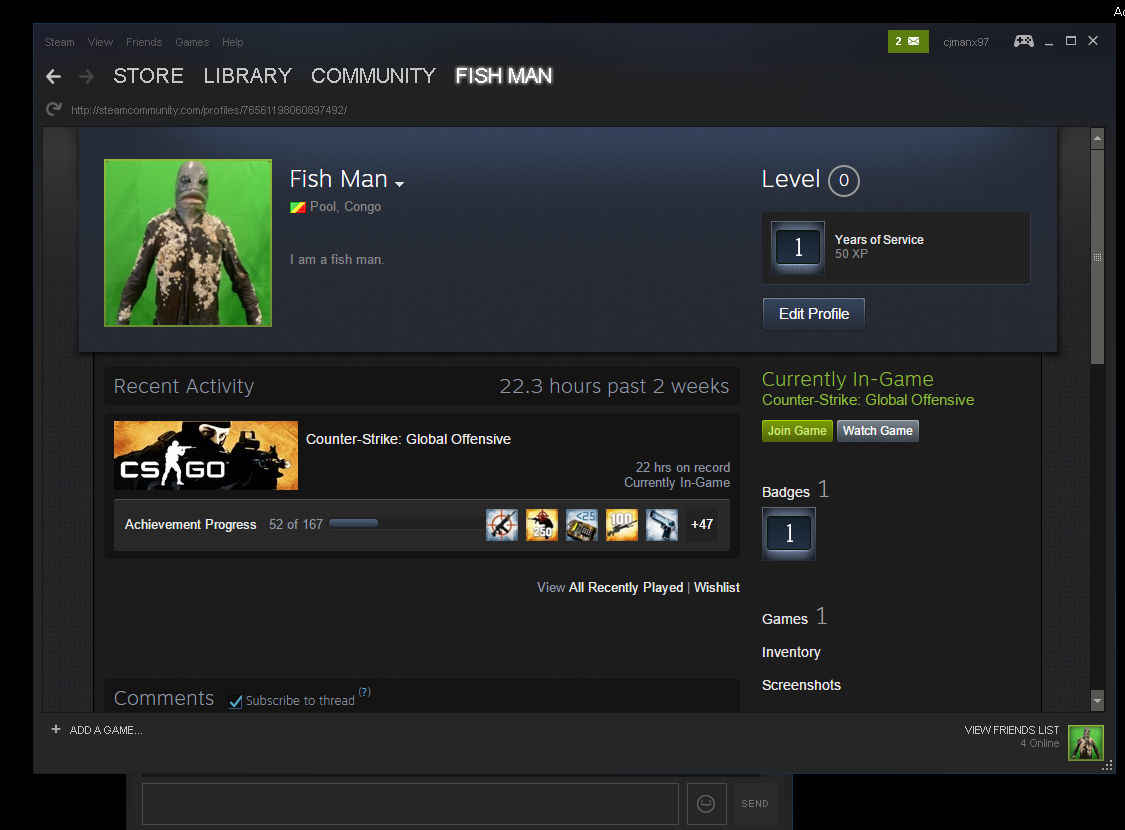This screenshot has width=1125, height=830.
Task: Expand the Fish Man name dropdown arrow
Action: pyautogui.click(x=400, y=184)
